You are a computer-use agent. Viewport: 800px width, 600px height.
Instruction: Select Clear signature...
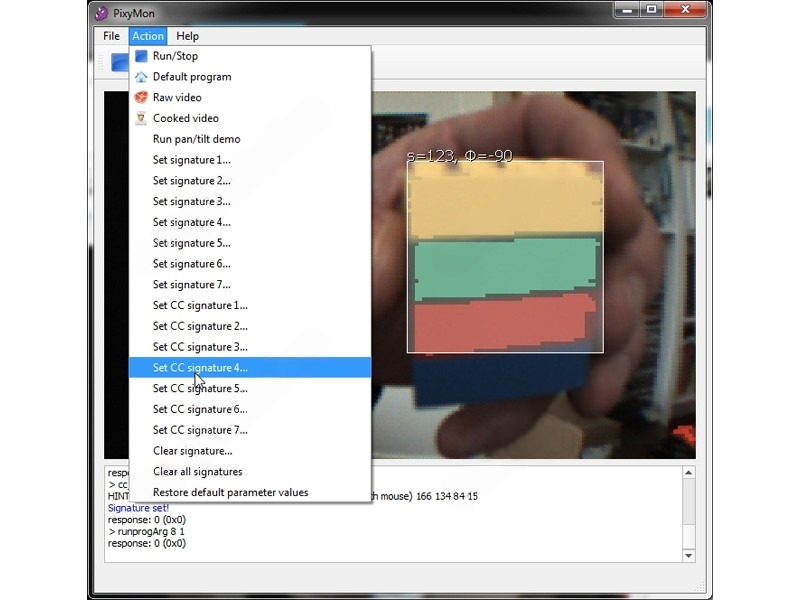click(192, 451)
